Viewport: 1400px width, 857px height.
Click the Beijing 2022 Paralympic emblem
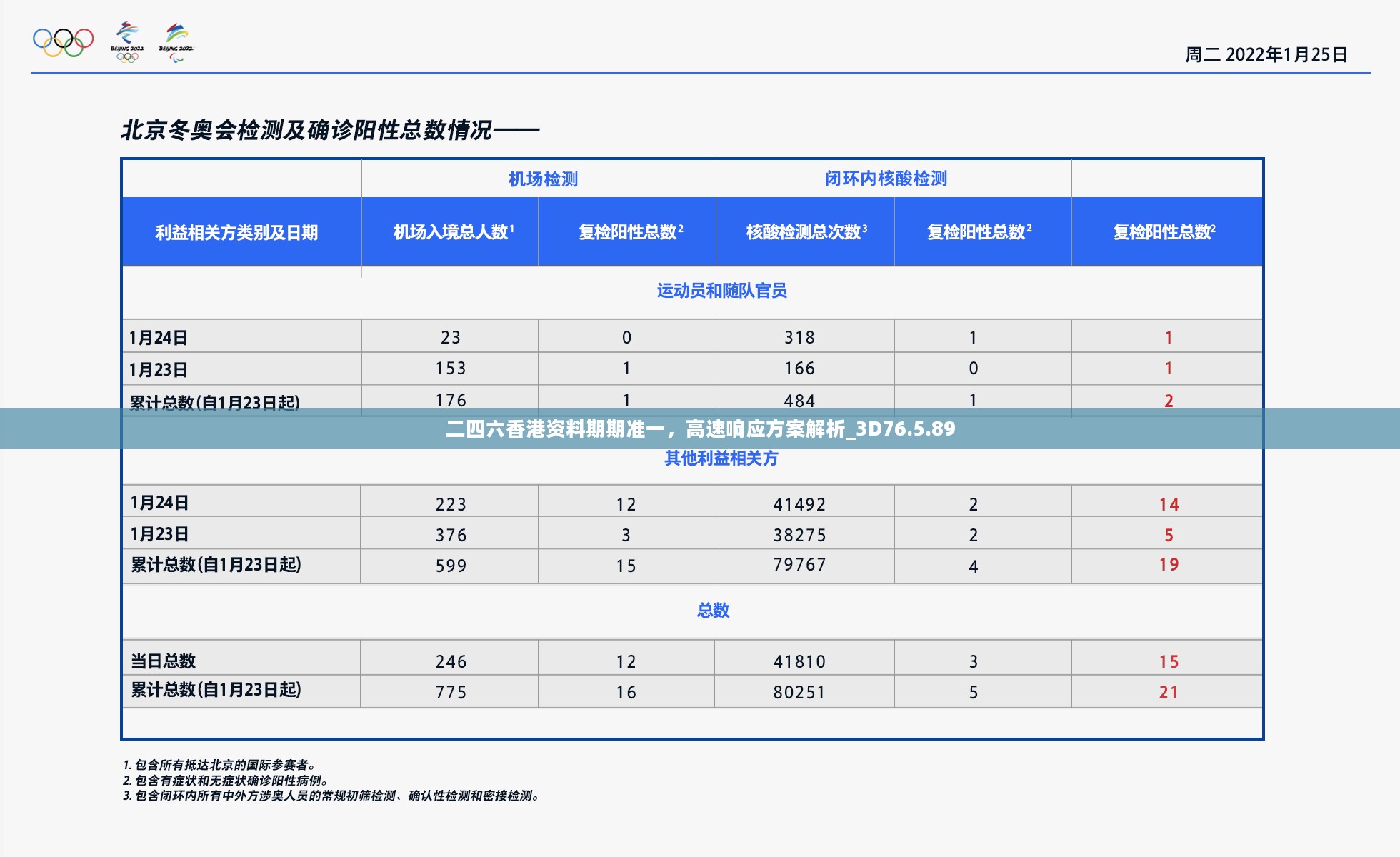point(176,42)
